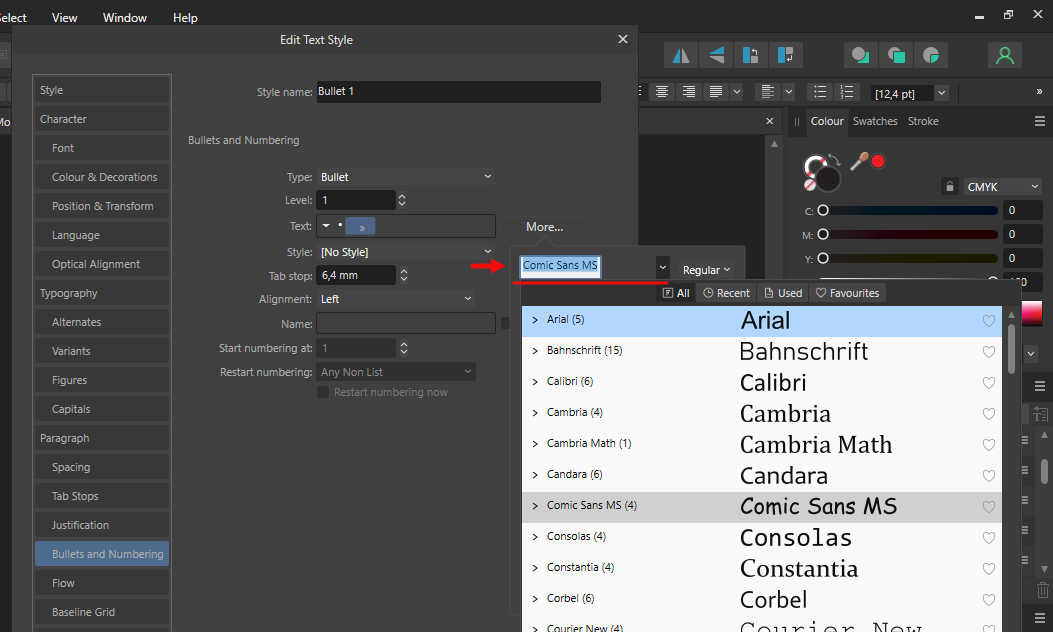Switch to the Colour tab

(x=827, y=121)
